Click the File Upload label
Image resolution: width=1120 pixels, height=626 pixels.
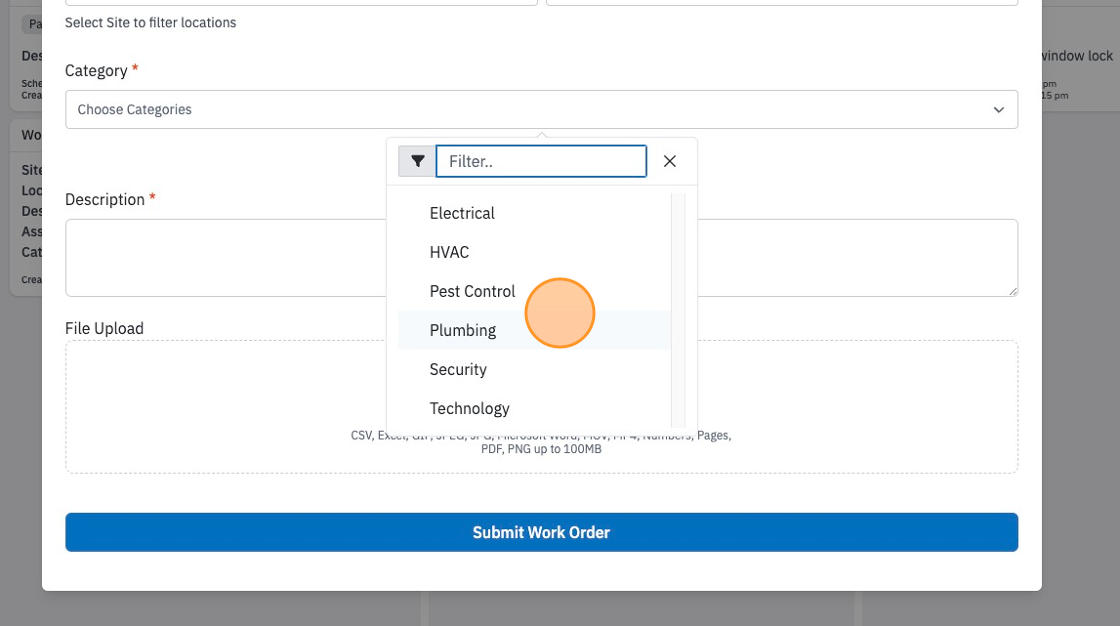tap(104, 328)
